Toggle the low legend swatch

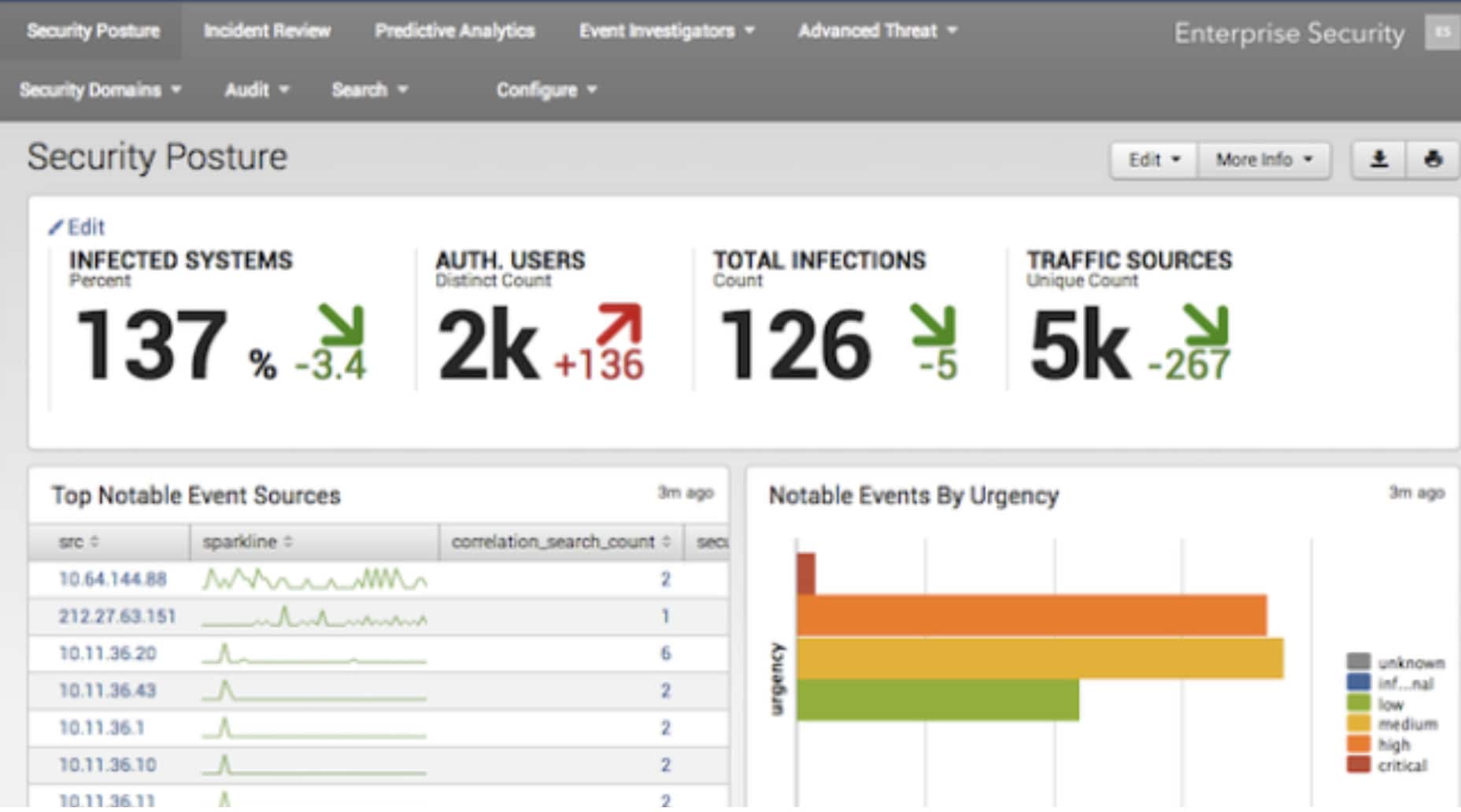tap(1359, 703)
